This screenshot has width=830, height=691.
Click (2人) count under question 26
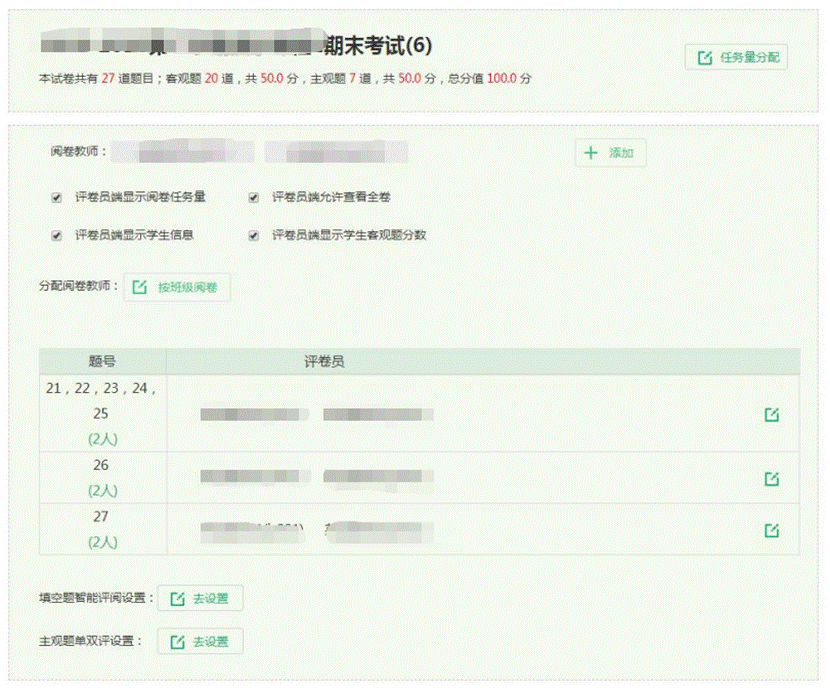(101, 491)
